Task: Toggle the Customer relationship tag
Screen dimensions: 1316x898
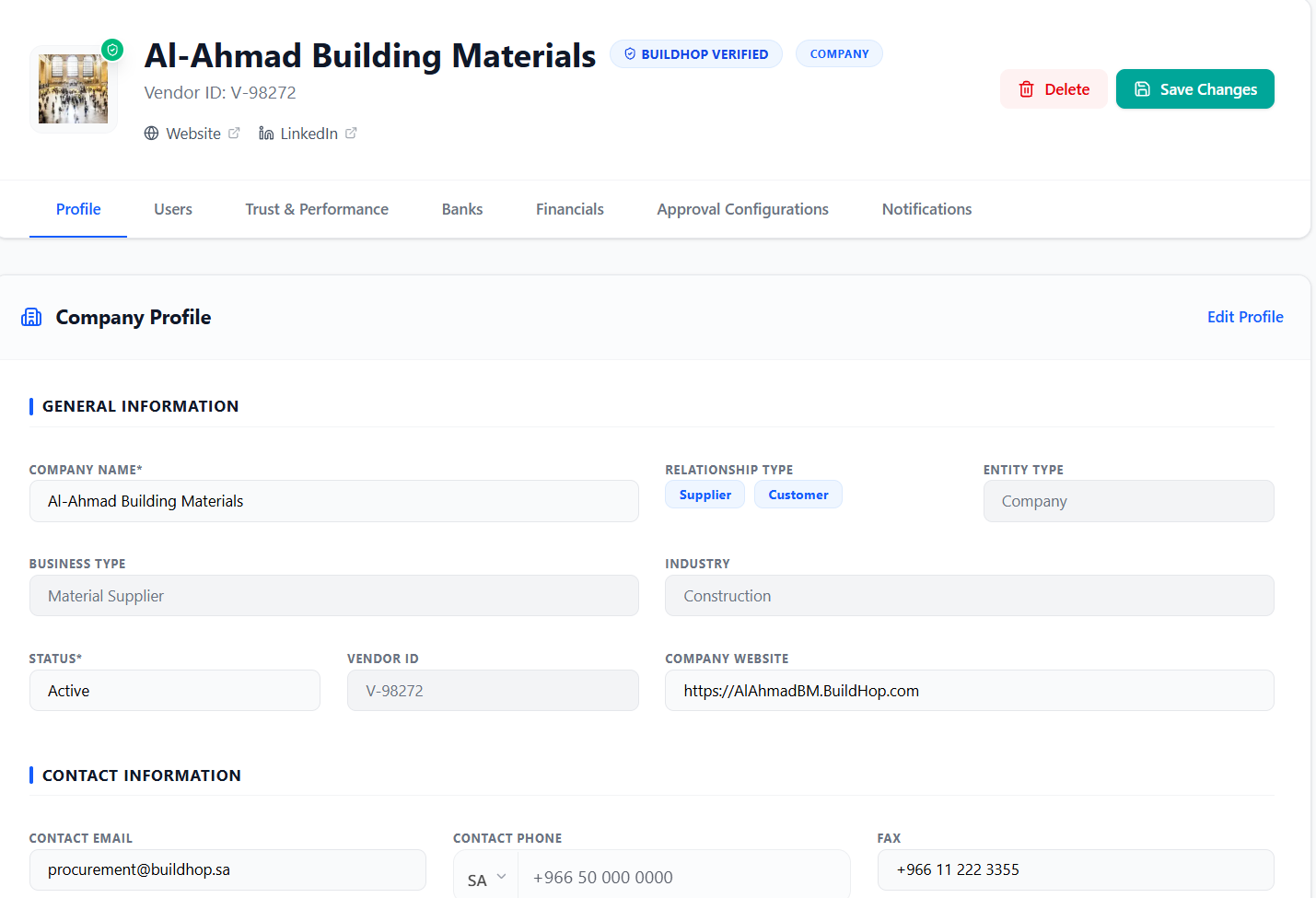Action: tap(798, 495)
